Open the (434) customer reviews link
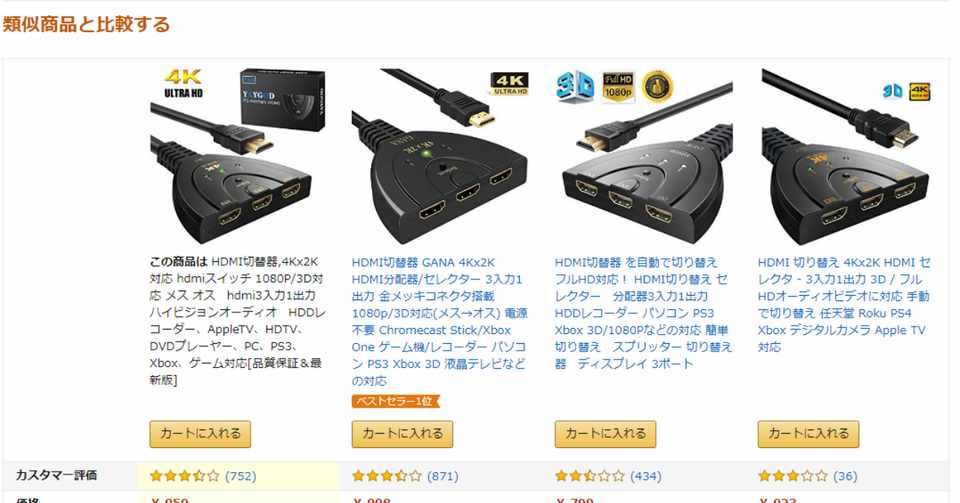The height and width of the screenshot is (503, 960). click(x=646, y=476)
